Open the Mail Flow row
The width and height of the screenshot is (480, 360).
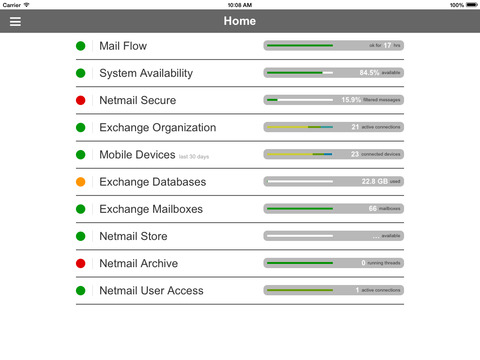click(240, 46)
